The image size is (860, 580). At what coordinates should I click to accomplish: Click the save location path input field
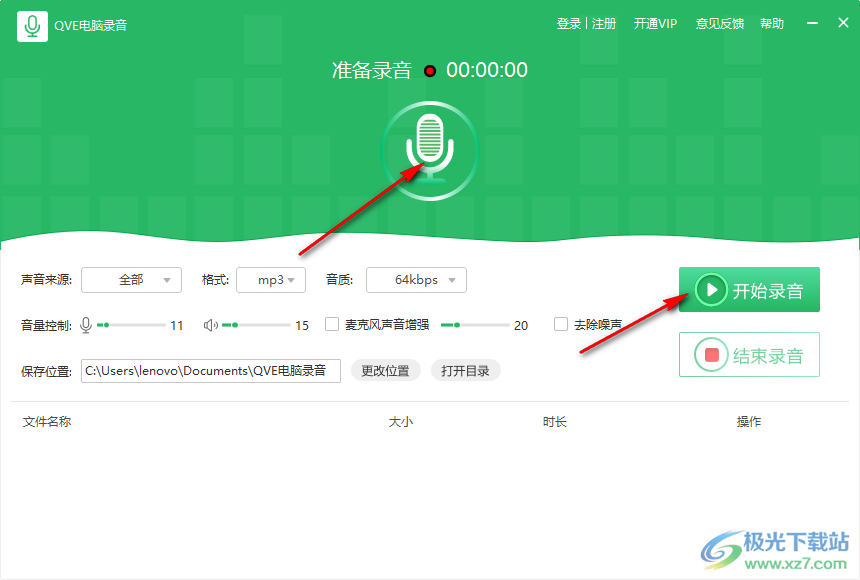click(210, 370)
